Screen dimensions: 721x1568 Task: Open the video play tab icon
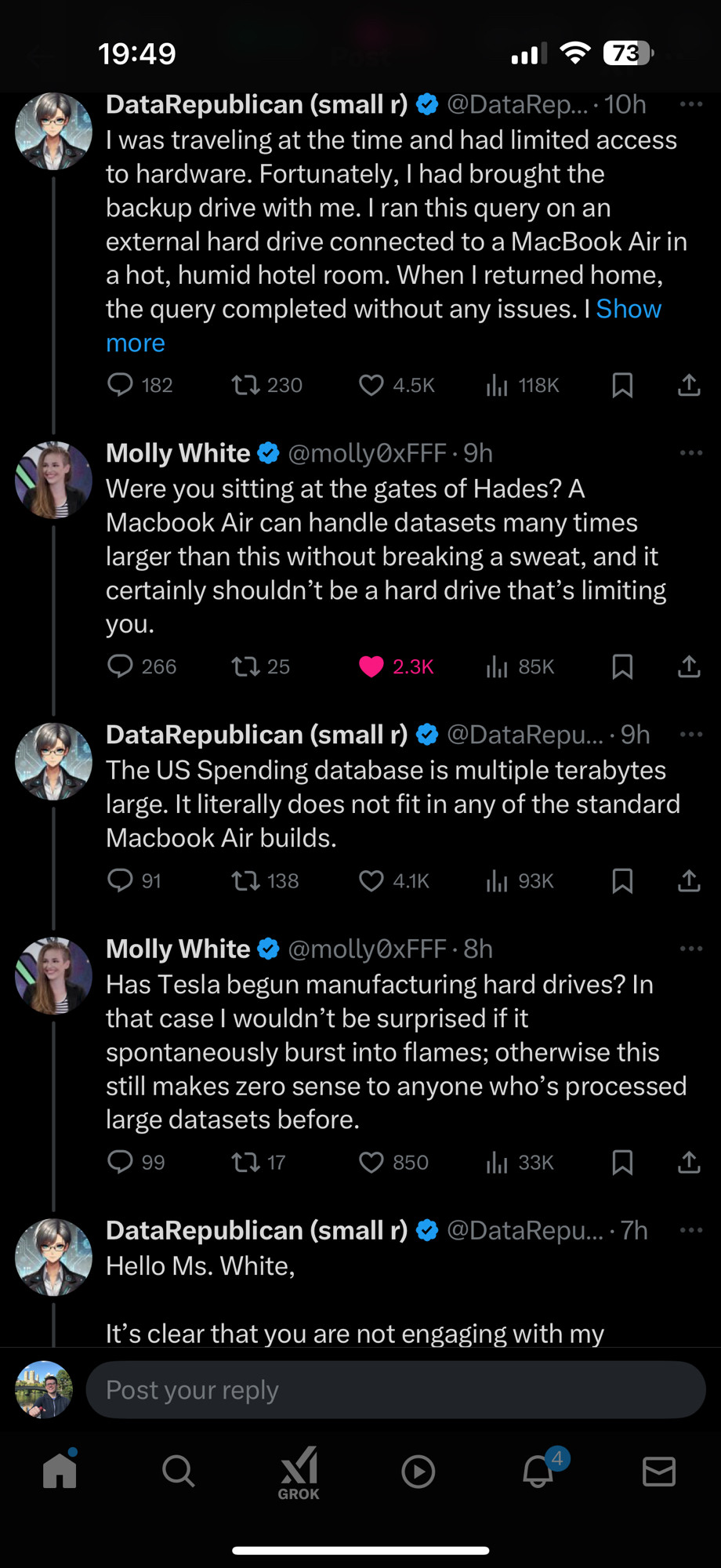(x=418, y=1472)
